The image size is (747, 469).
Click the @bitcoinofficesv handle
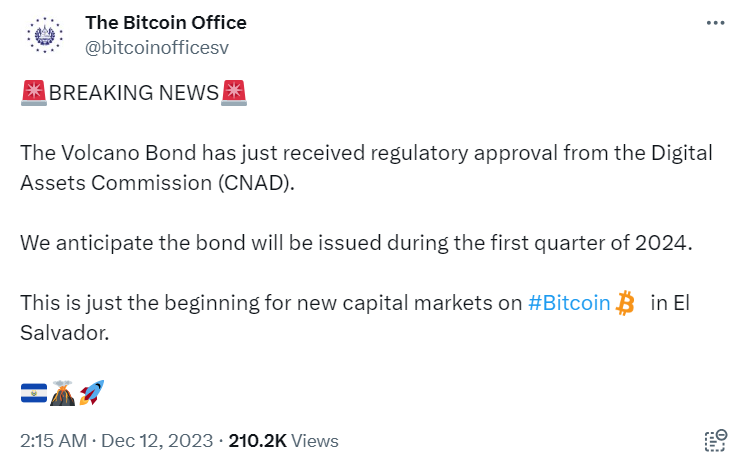[157, 47]
